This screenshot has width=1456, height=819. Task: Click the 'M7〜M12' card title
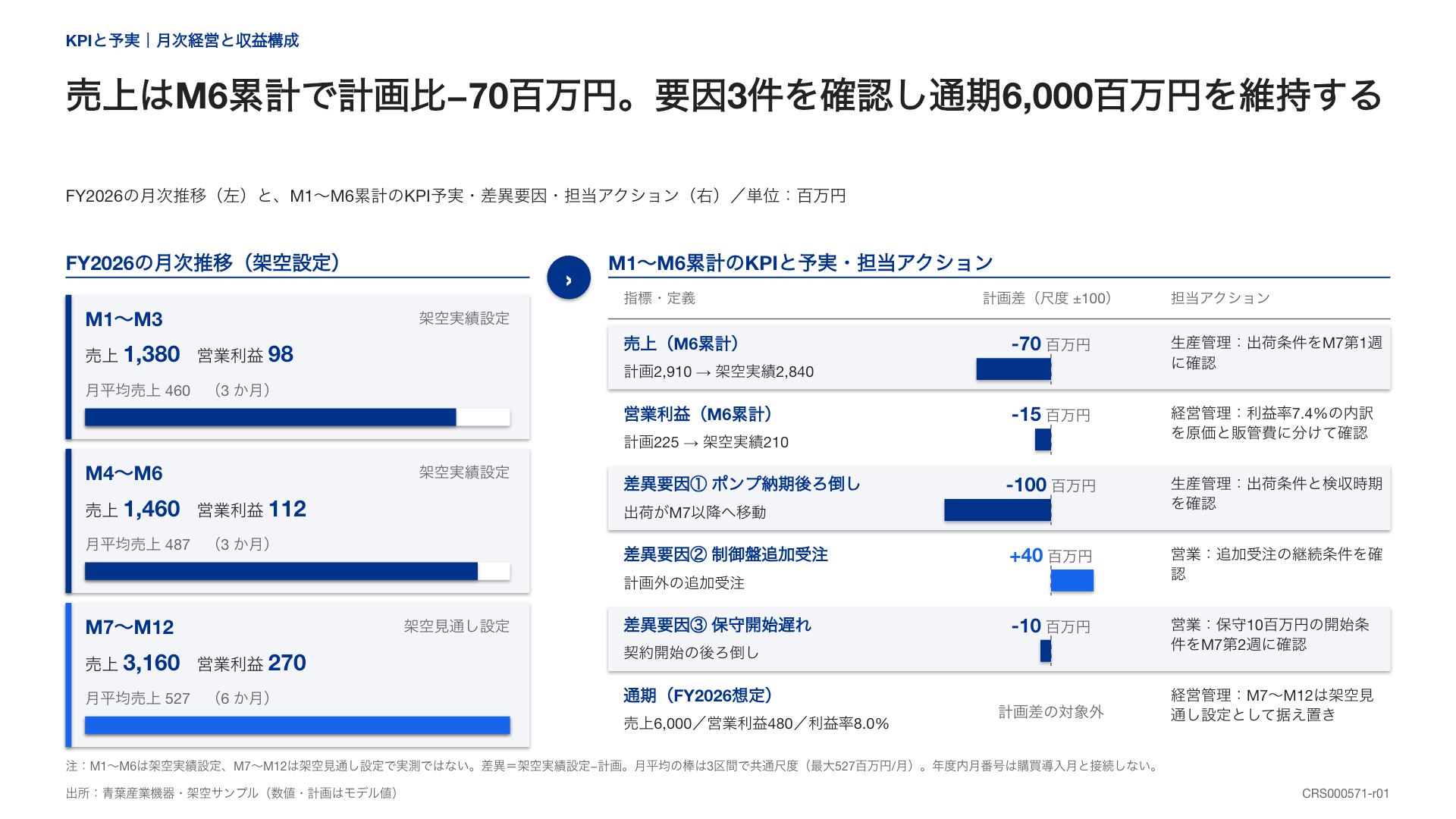coord(129,627)
